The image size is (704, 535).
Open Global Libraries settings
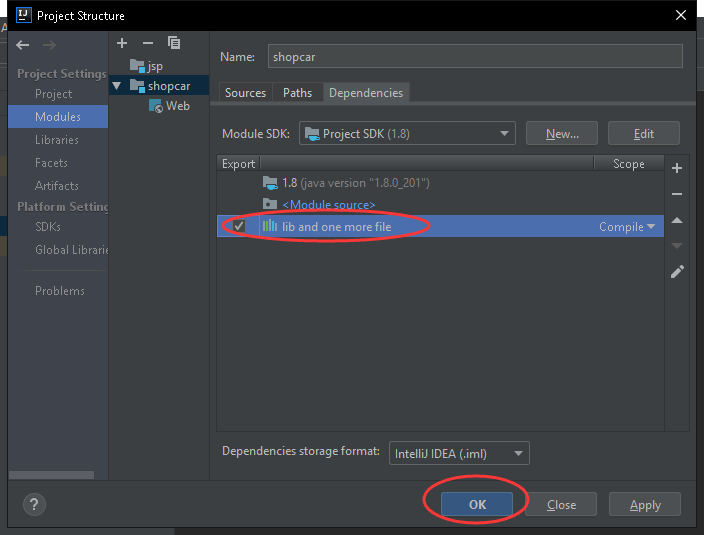(x=71, y=250)
